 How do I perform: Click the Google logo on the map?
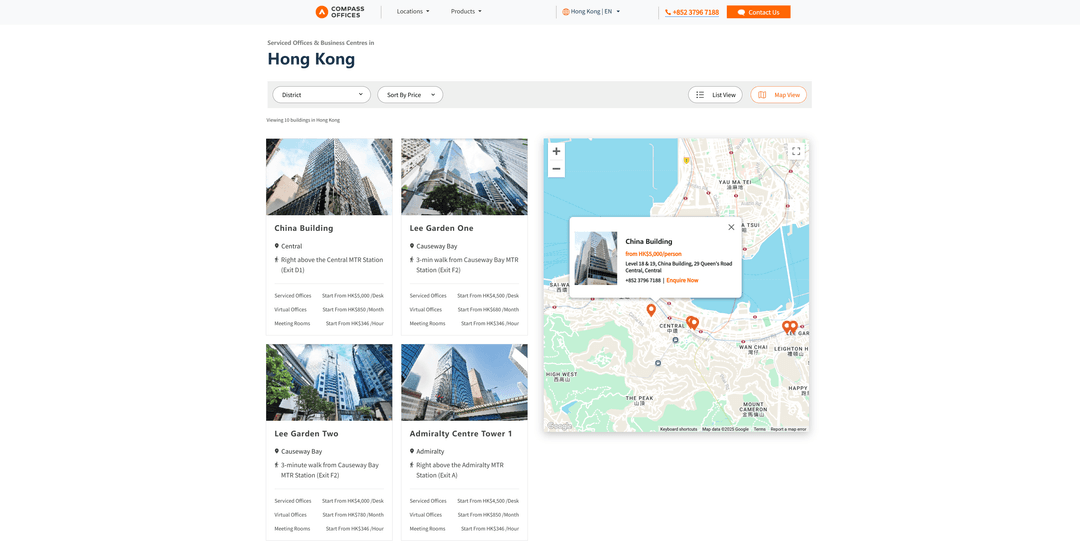[x=560, y=426]
